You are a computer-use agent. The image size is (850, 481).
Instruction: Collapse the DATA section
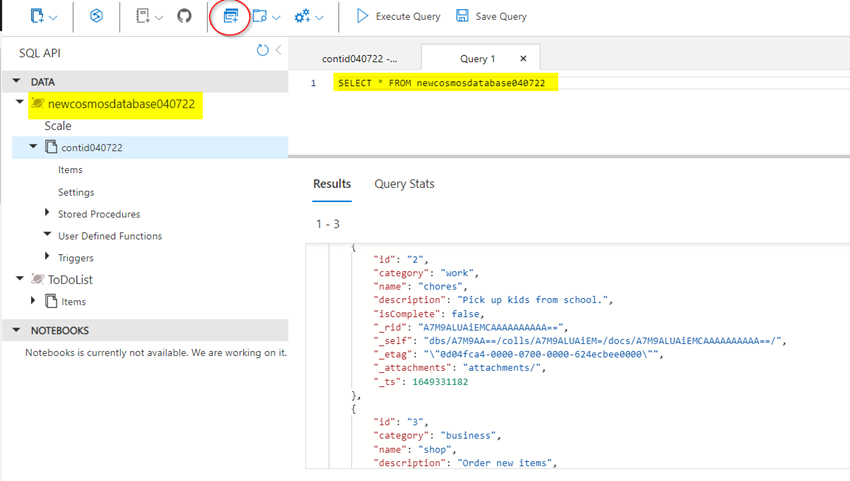pos(16,81)
